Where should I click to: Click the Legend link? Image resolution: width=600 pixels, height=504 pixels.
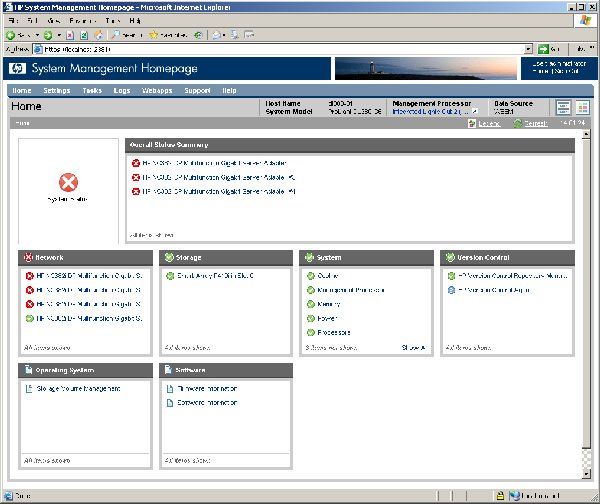coord(489,123)
